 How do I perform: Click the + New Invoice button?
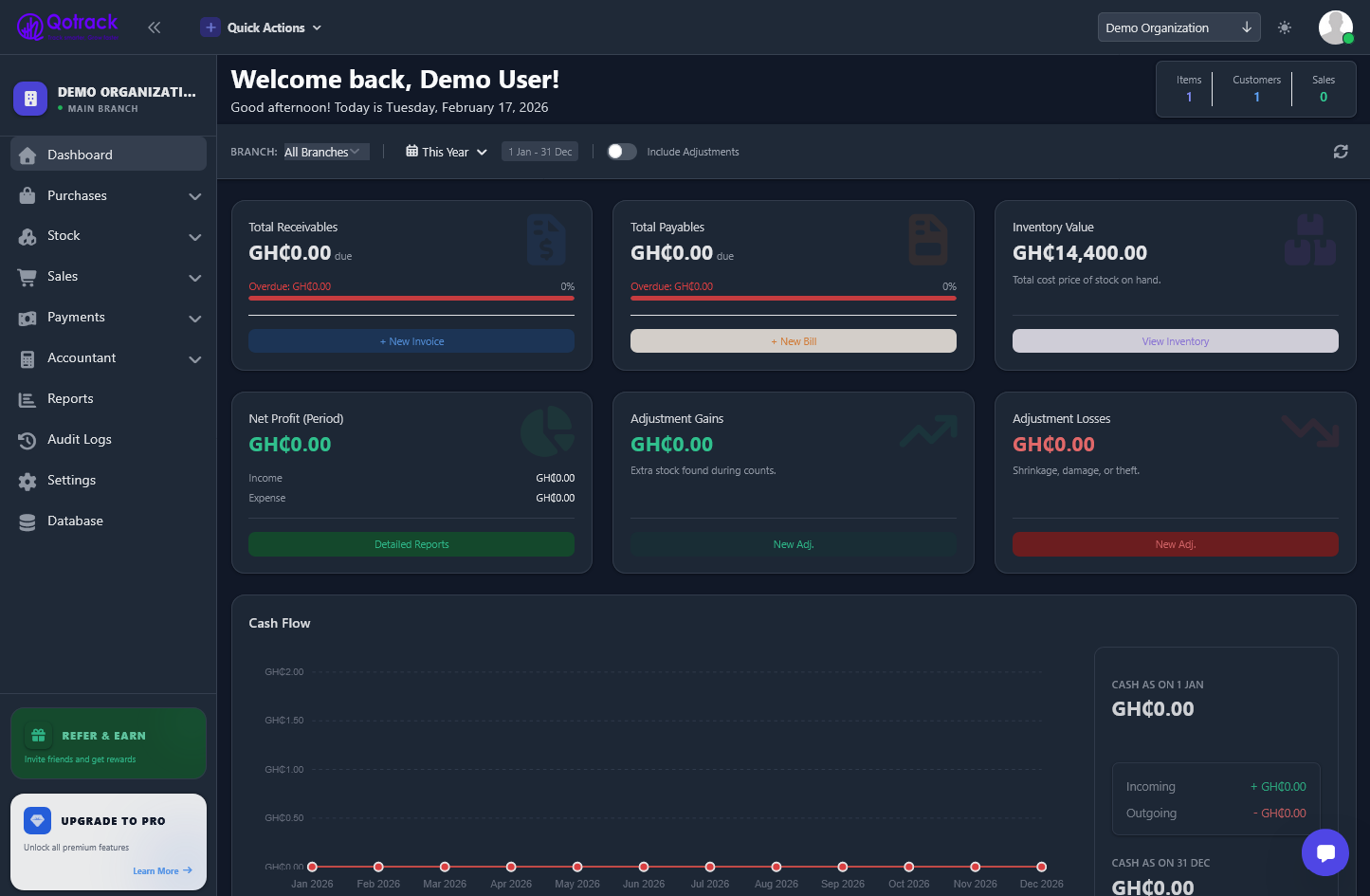[x=411, y=341]
